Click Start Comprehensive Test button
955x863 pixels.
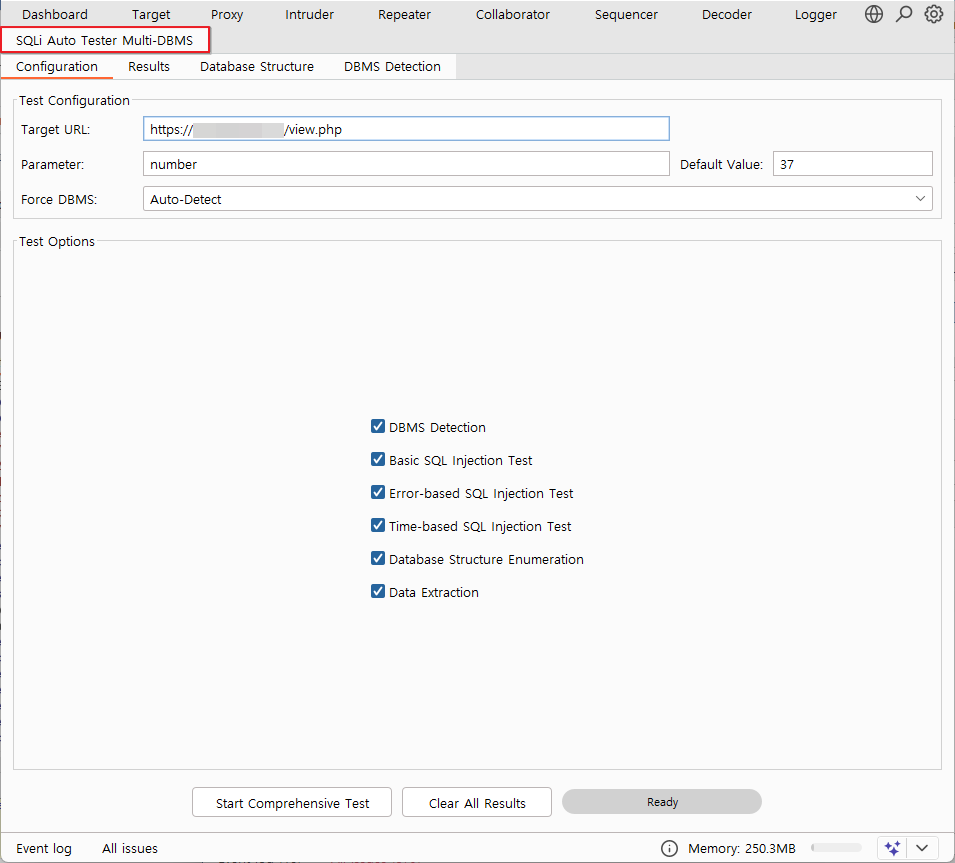[292, 803]
